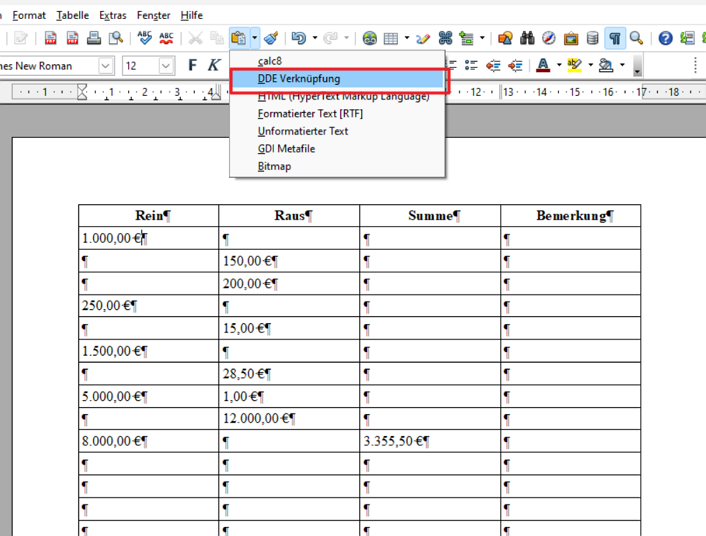Toggle bold formatting (F button)
The image size is (706, 536).
(192, 66)
